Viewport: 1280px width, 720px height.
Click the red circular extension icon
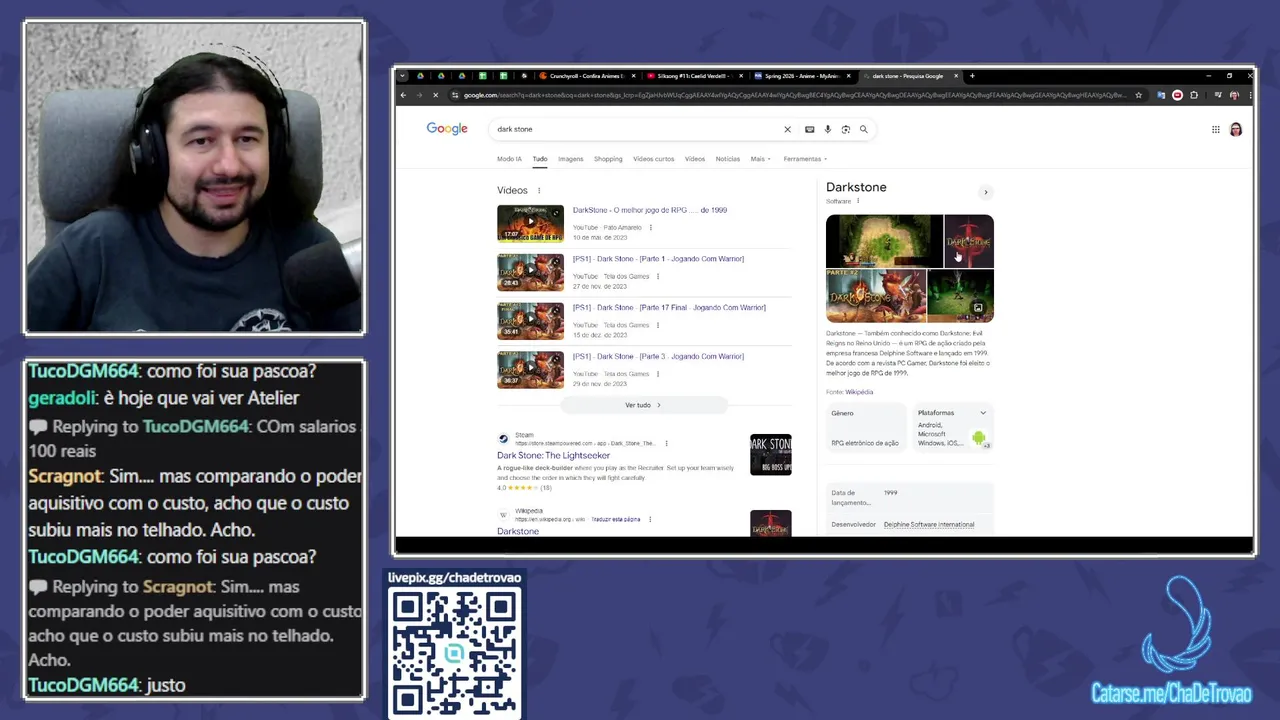click(x=1177, y=95)
